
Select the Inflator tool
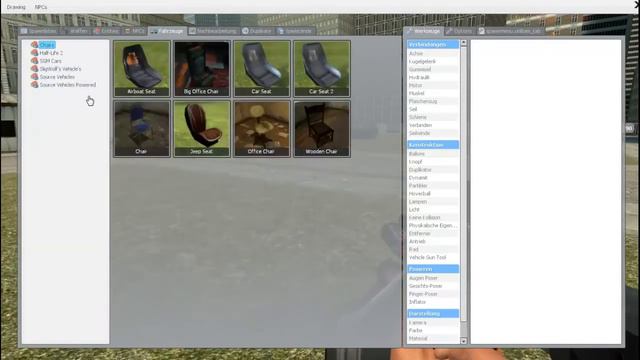pyautogui.click(x=433, y=302)
